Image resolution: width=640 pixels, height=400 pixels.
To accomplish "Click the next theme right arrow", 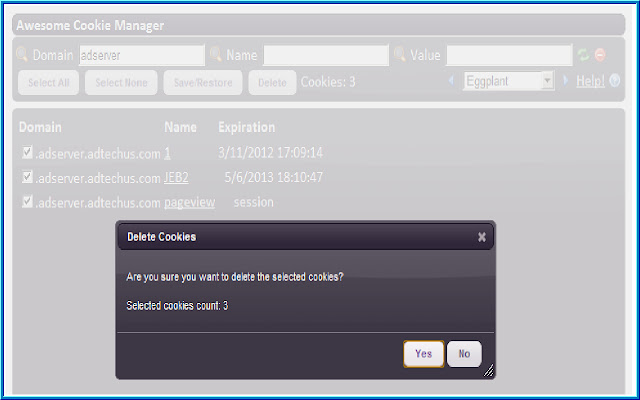I will [x=566, y=80].
